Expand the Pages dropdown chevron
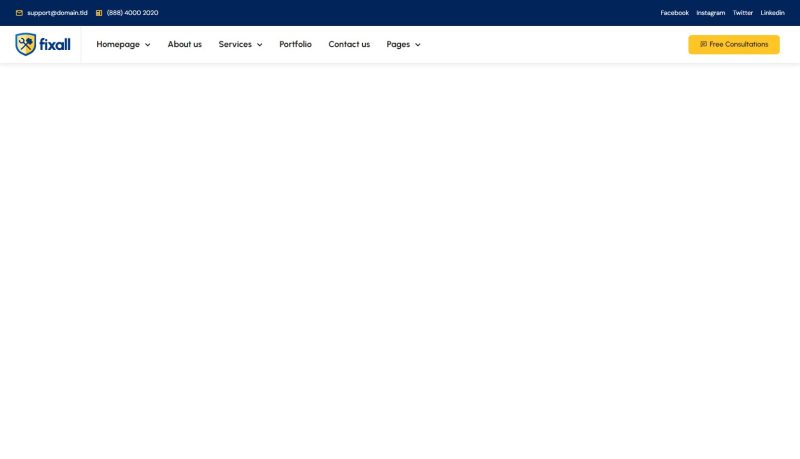This screenshot has height=459, width=800. 418,45
